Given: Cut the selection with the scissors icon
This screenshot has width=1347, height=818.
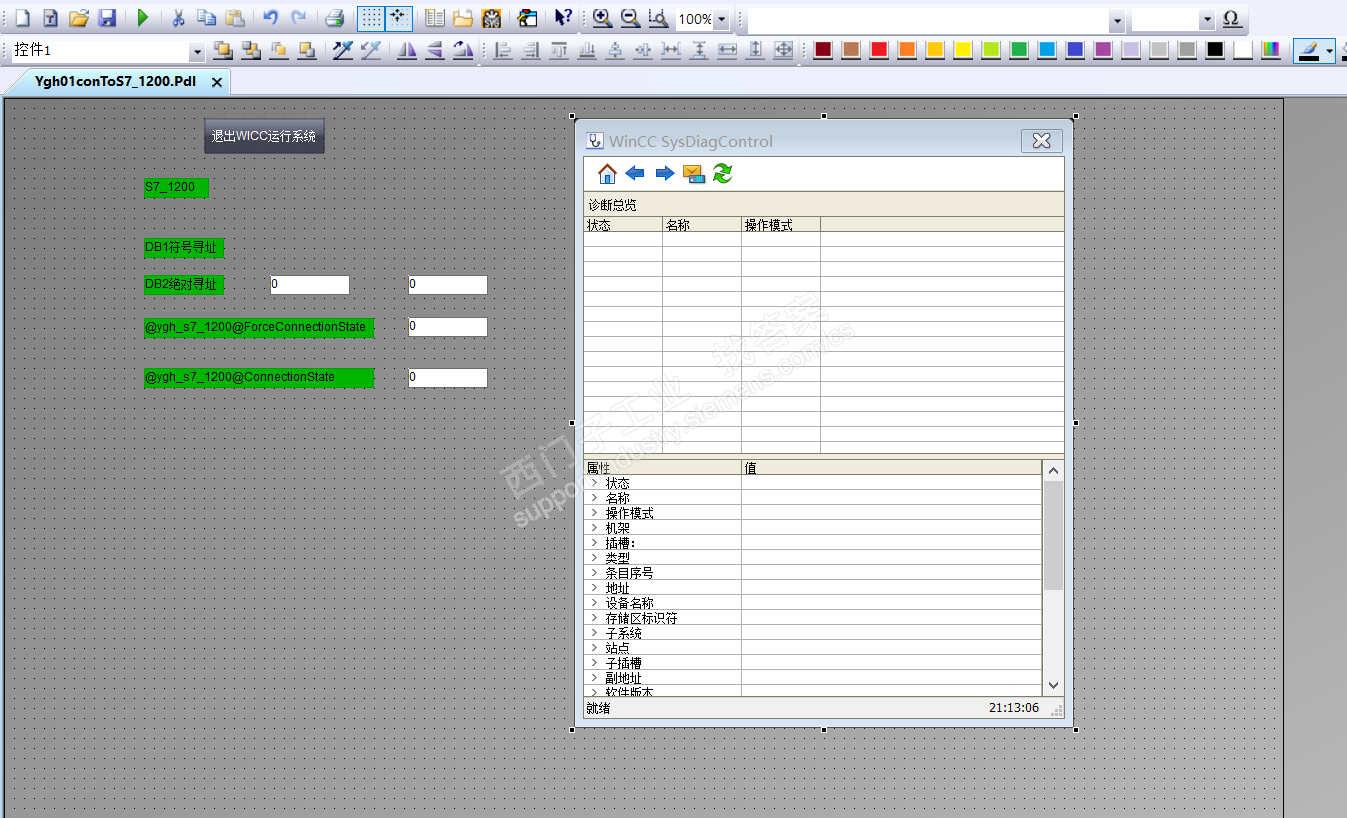Looking at the screenshot, I should [178, 18].
